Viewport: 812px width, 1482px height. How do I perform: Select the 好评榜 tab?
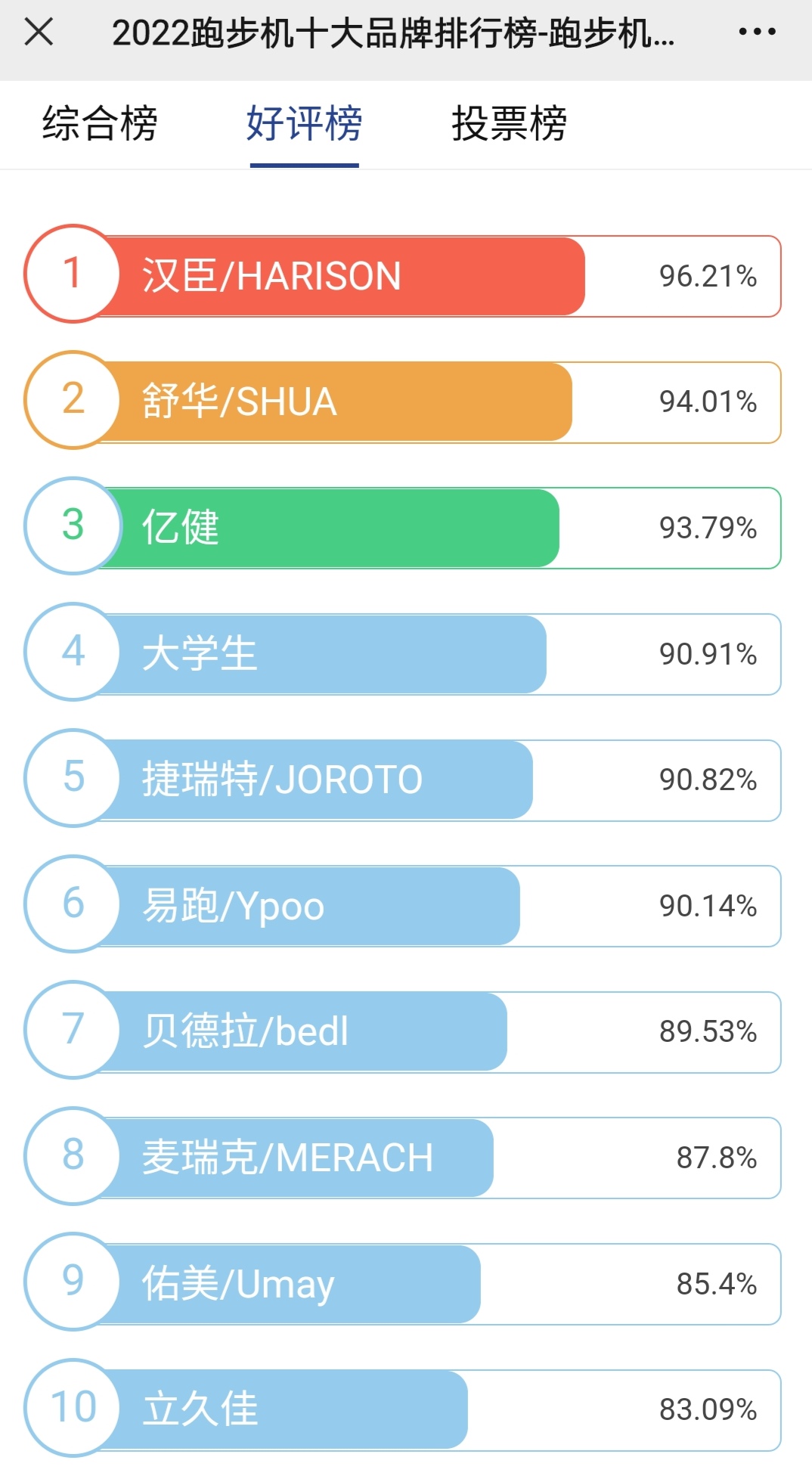pyautogui.click(x=304, y=123)
